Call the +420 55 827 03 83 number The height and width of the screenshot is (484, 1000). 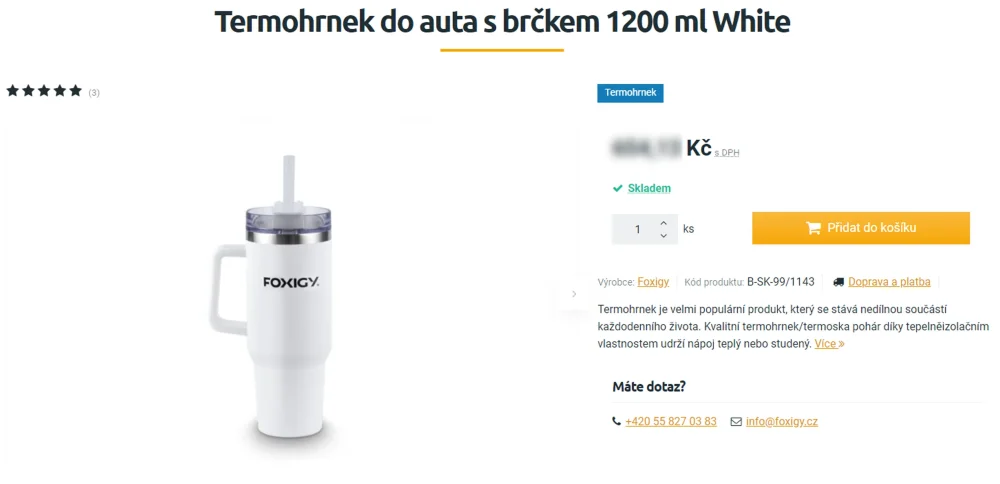coord(671,422)
